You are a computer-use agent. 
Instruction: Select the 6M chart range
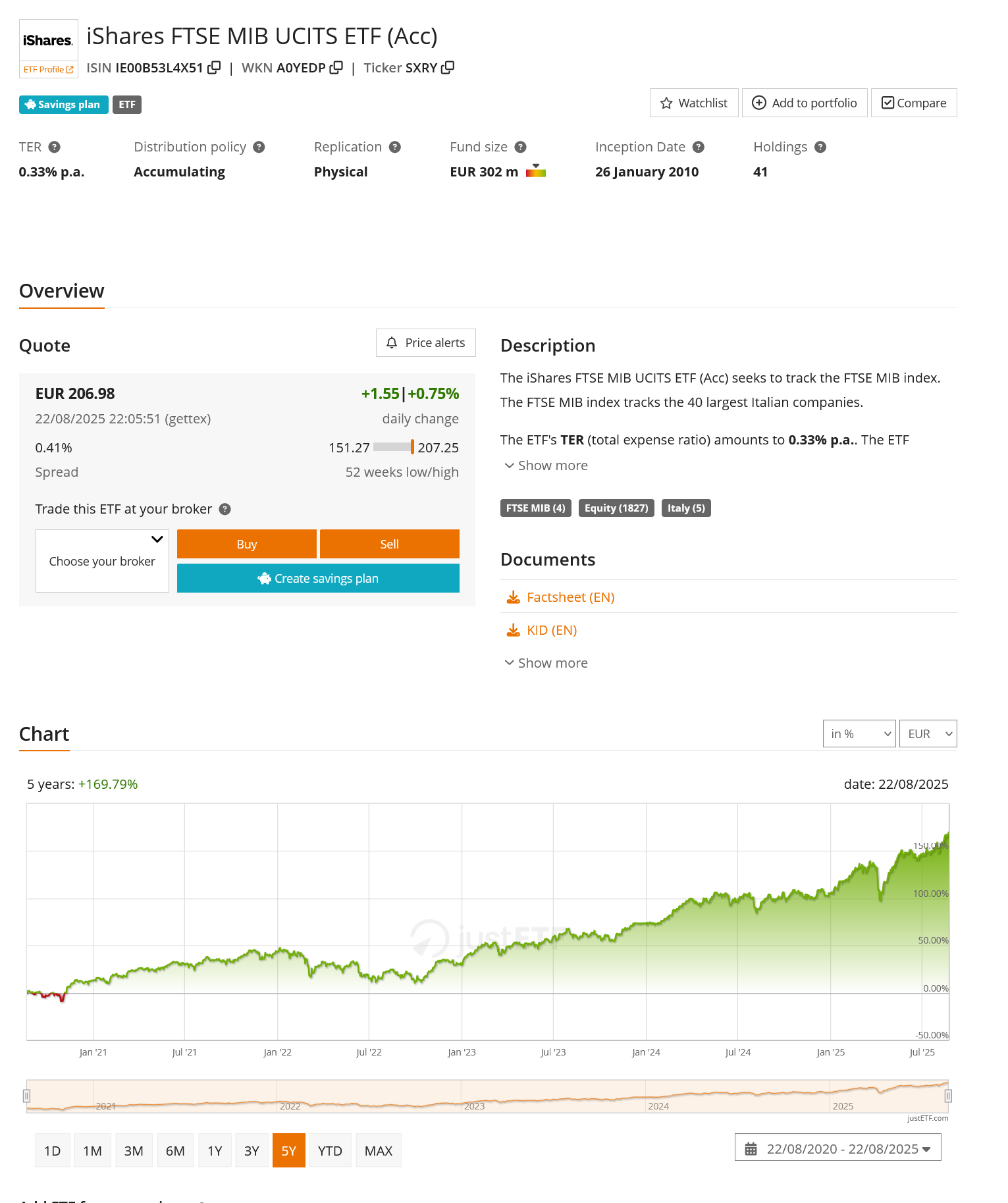pyautogui.click(x=175, y=1150)
